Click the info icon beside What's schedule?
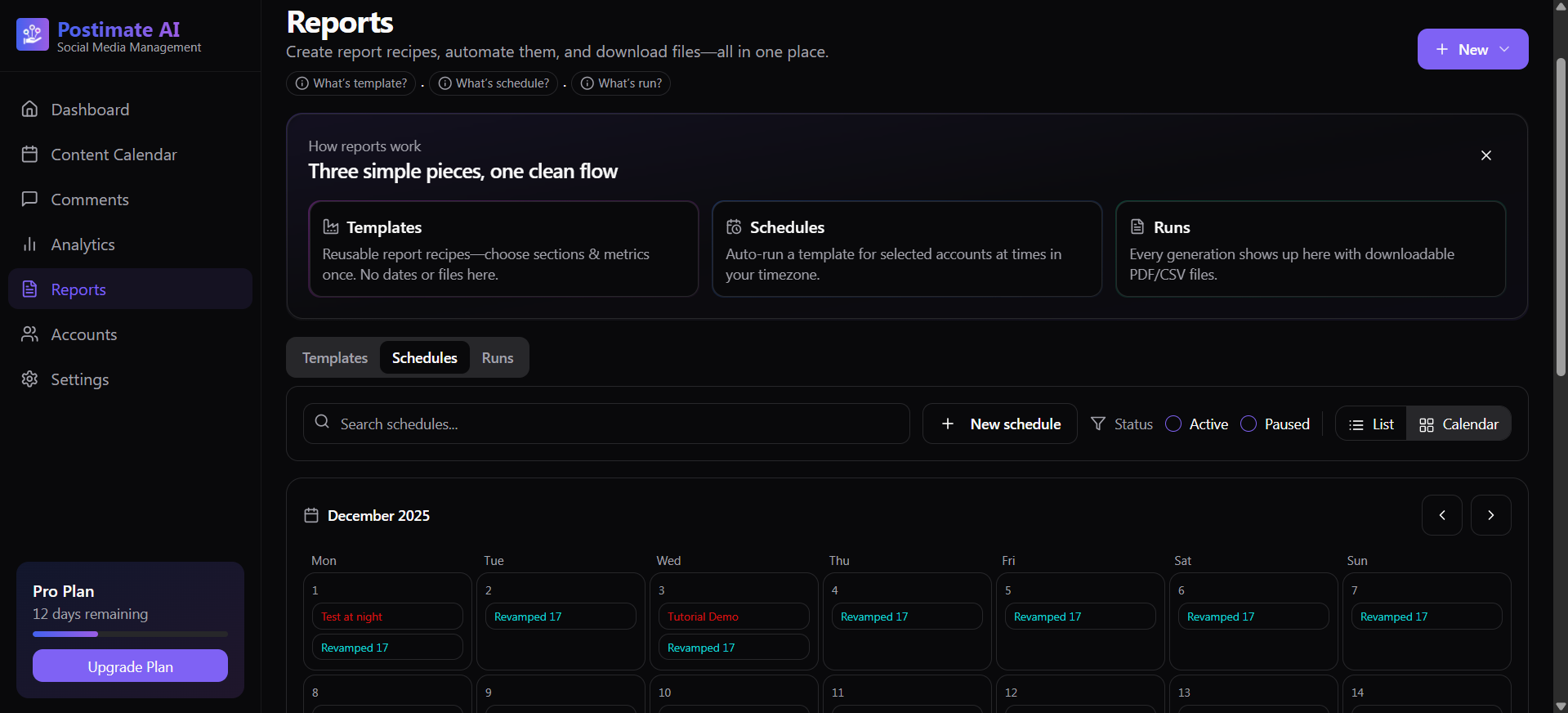1568x713 pixels. tap(445, 83)
